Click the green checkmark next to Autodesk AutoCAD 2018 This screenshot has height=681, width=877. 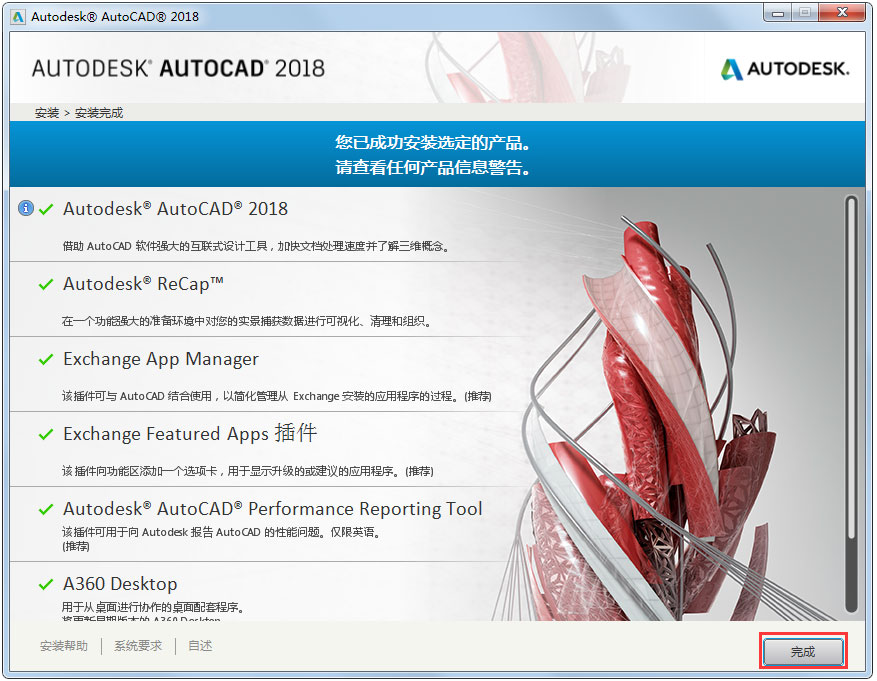tap(44, 208)
